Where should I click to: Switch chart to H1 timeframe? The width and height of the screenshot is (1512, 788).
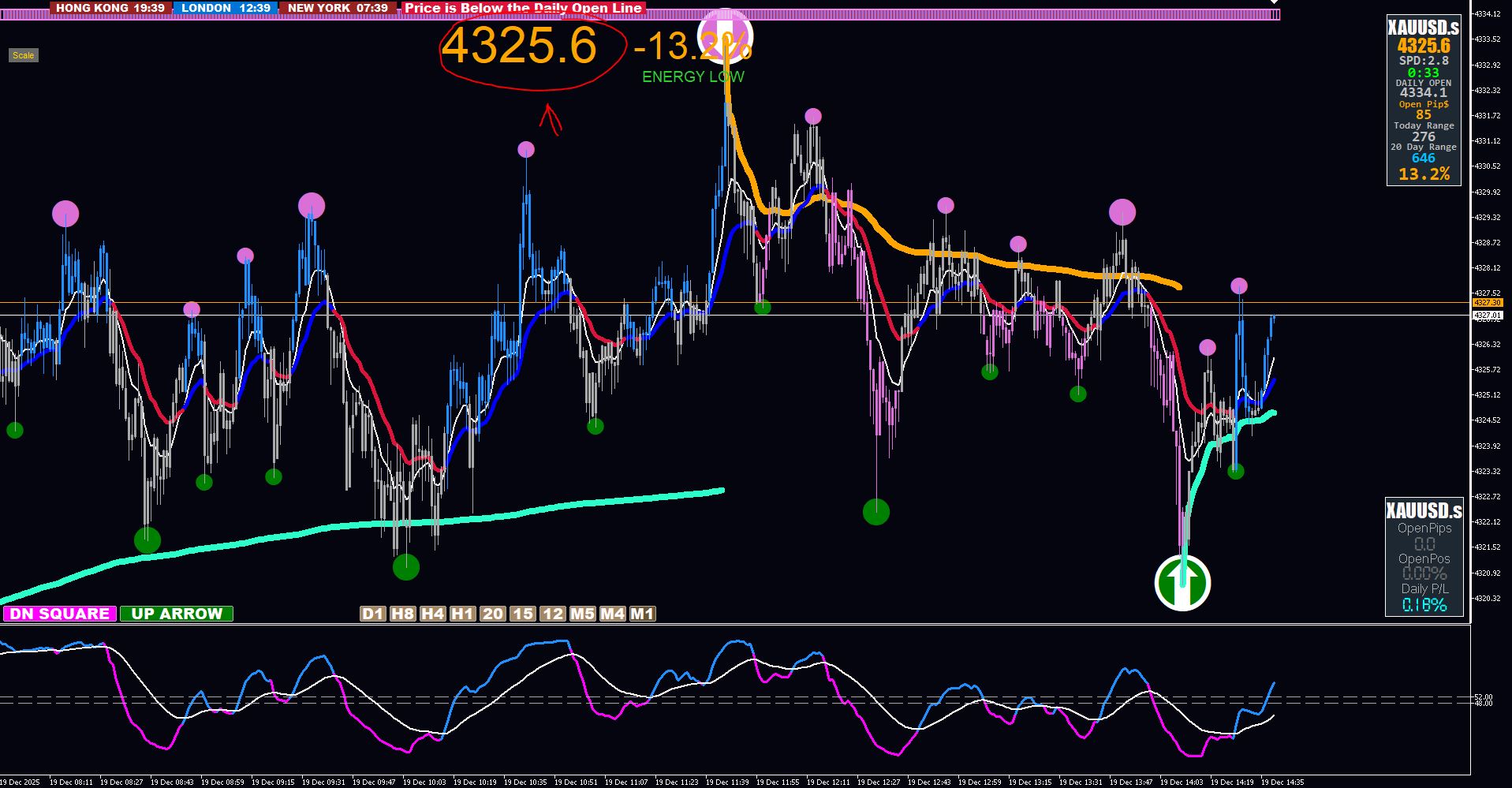[462, 614]
